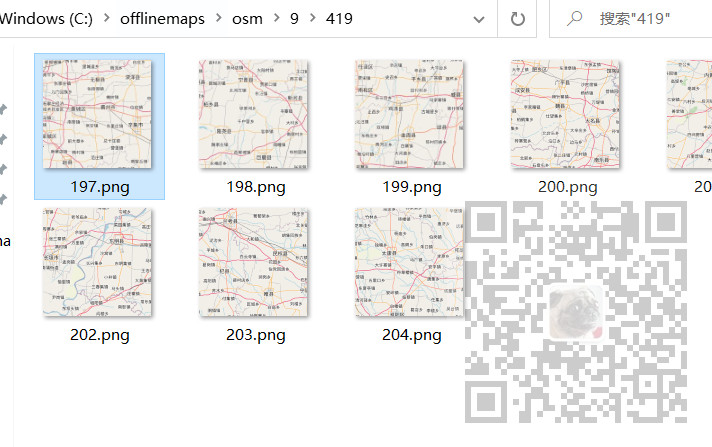Select the 200.png map tile thumbnail
712x447 pixels.
(565, 114)
